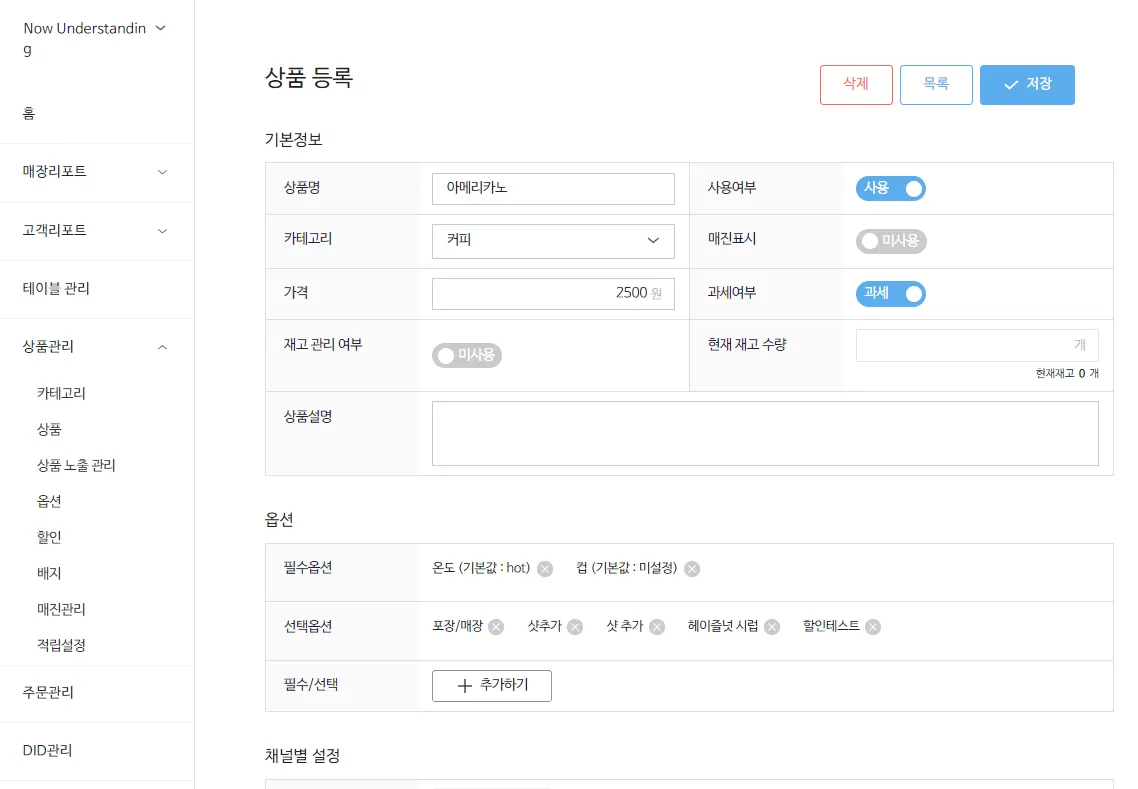Click the 현재 재고 수량 input
Image resolution: width=1138 pixels, height=789 pixels.
point(977,346)
